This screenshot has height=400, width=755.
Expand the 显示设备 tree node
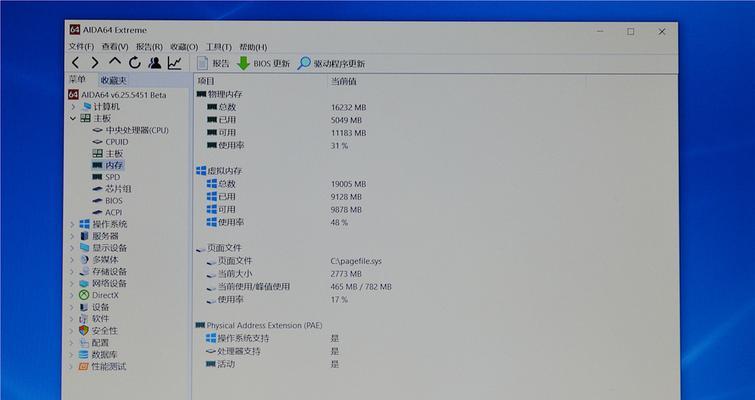click(73, 247)
